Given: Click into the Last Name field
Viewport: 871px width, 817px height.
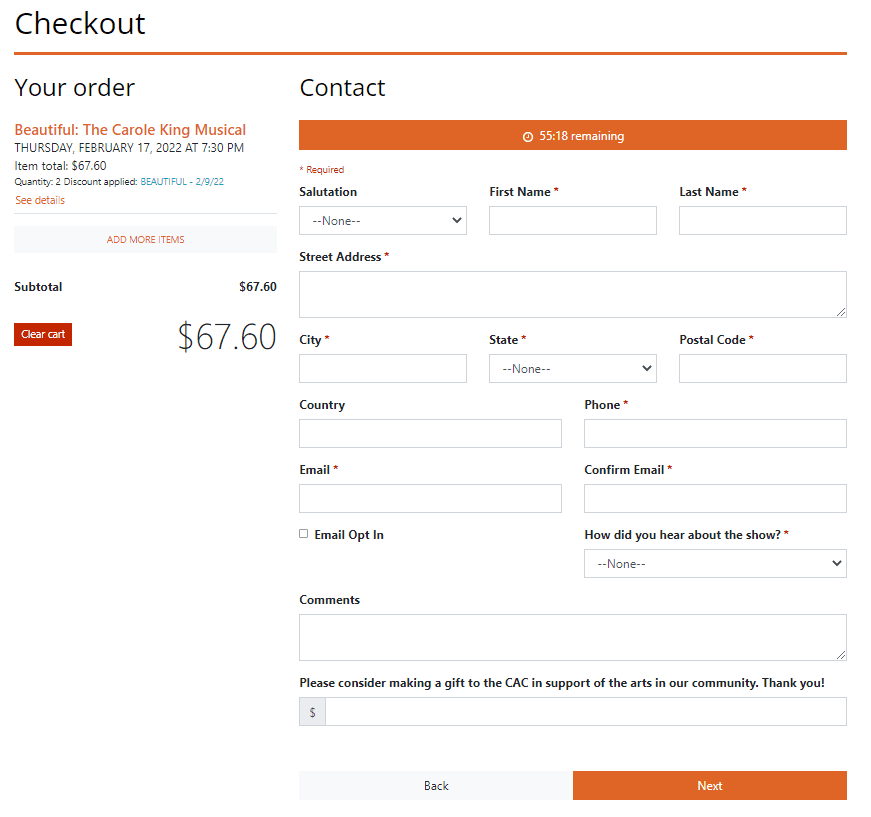Looking at the screenshot, I should (763, 220).
